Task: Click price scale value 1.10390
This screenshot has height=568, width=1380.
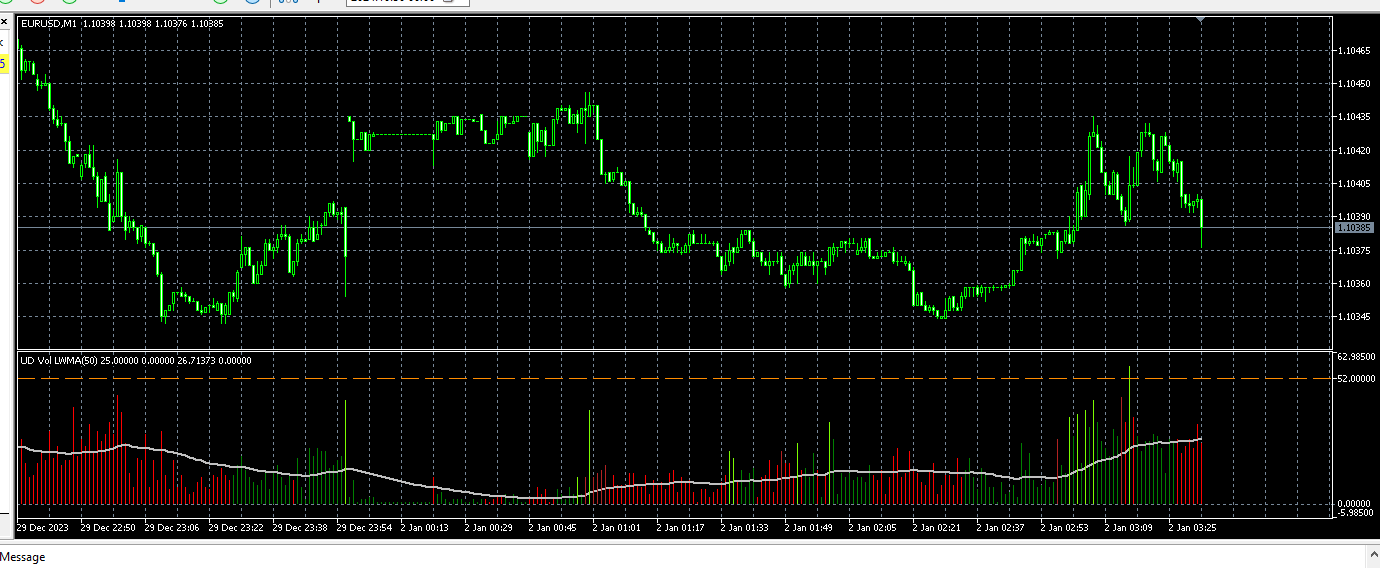Action: 1356,216
